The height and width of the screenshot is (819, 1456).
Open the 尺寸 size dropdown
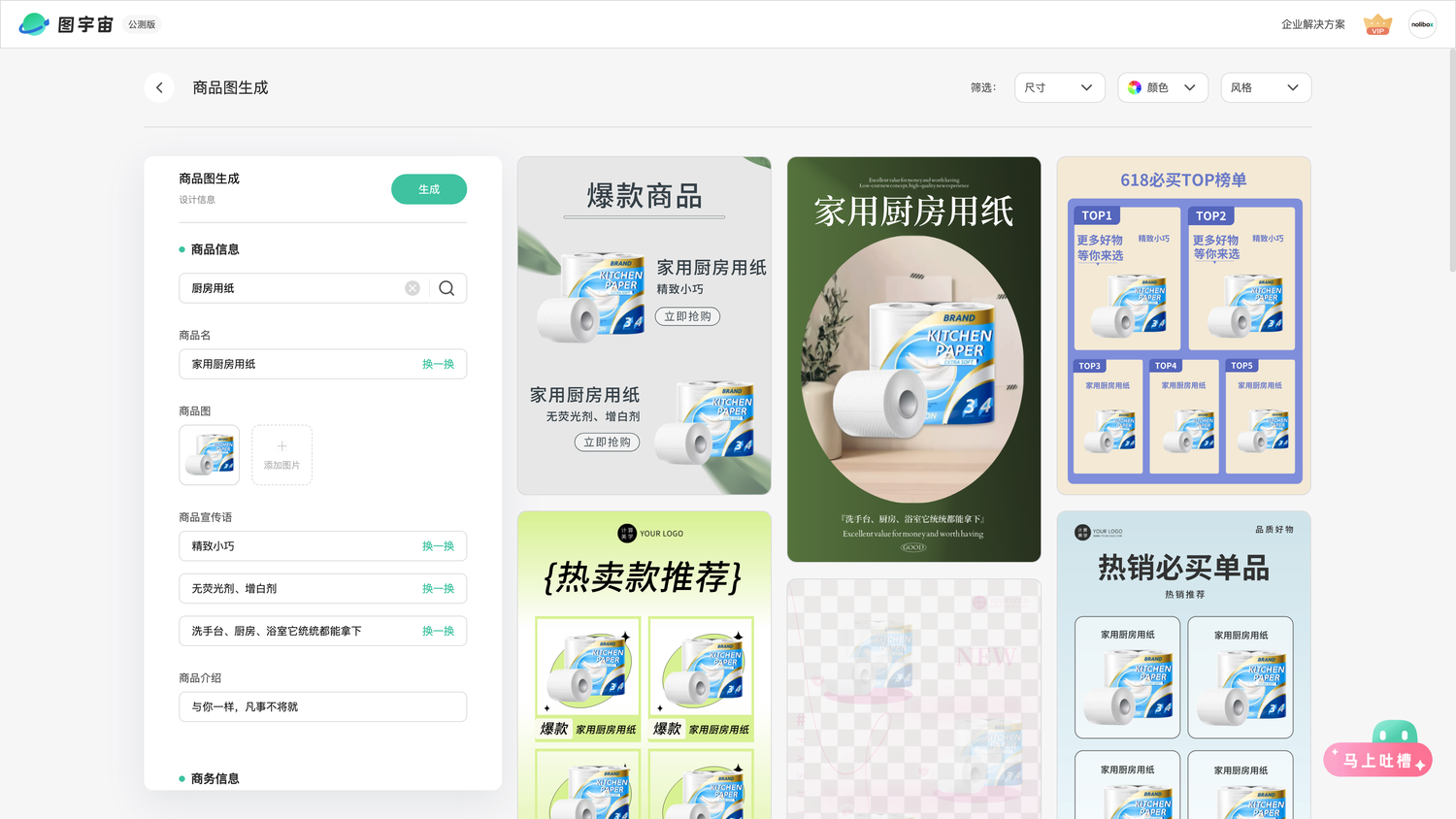(x=1059, y=87)
